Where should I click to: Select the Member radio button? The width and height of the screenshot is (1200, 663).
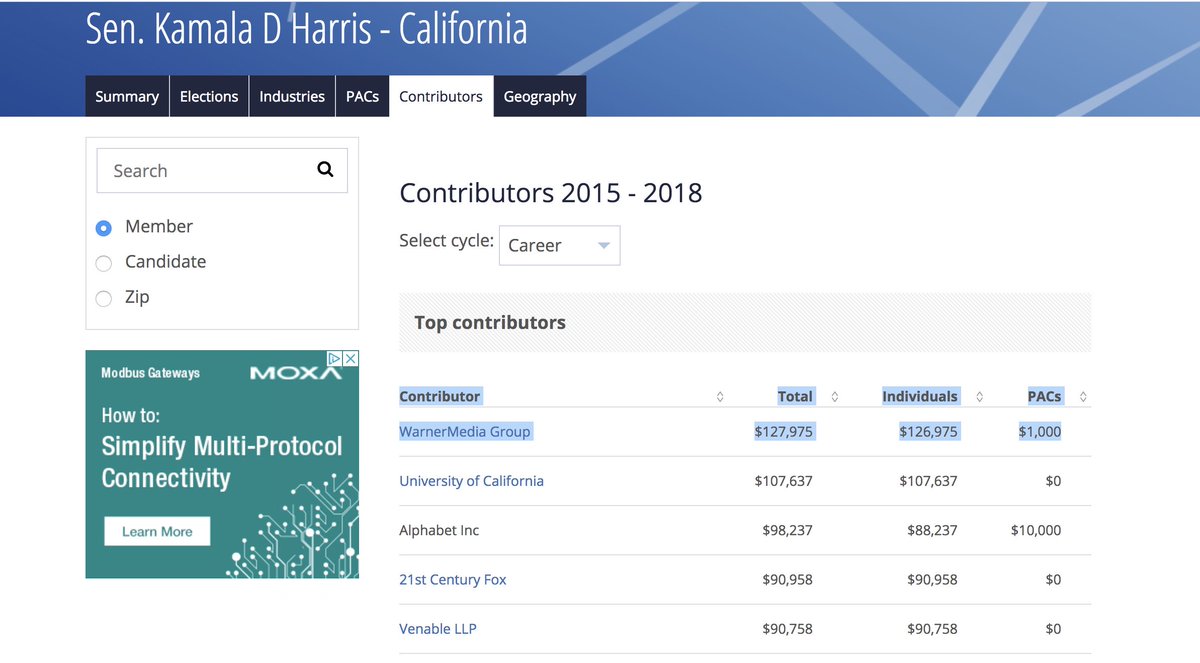(x=103, y=228)
